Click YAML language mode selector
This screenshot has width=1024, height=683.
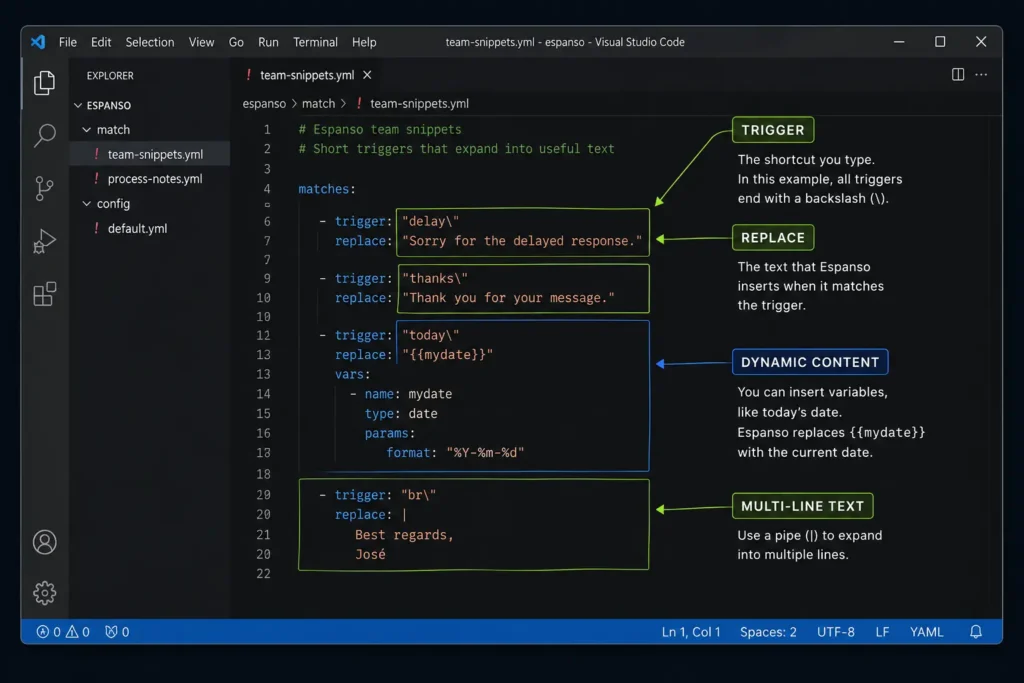pos(927,631)
